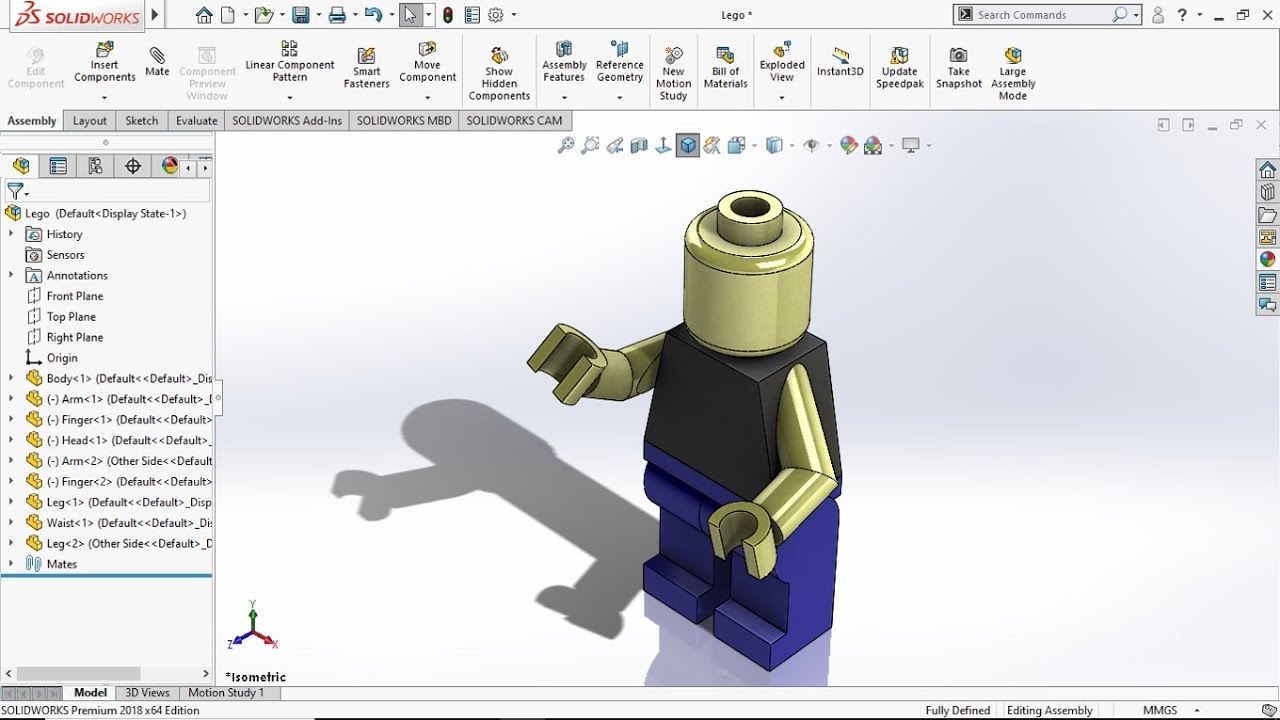This screenshot has width=1280, height=720.
Task: Switch to the Sketch tab
Action: tap(141, 121)
